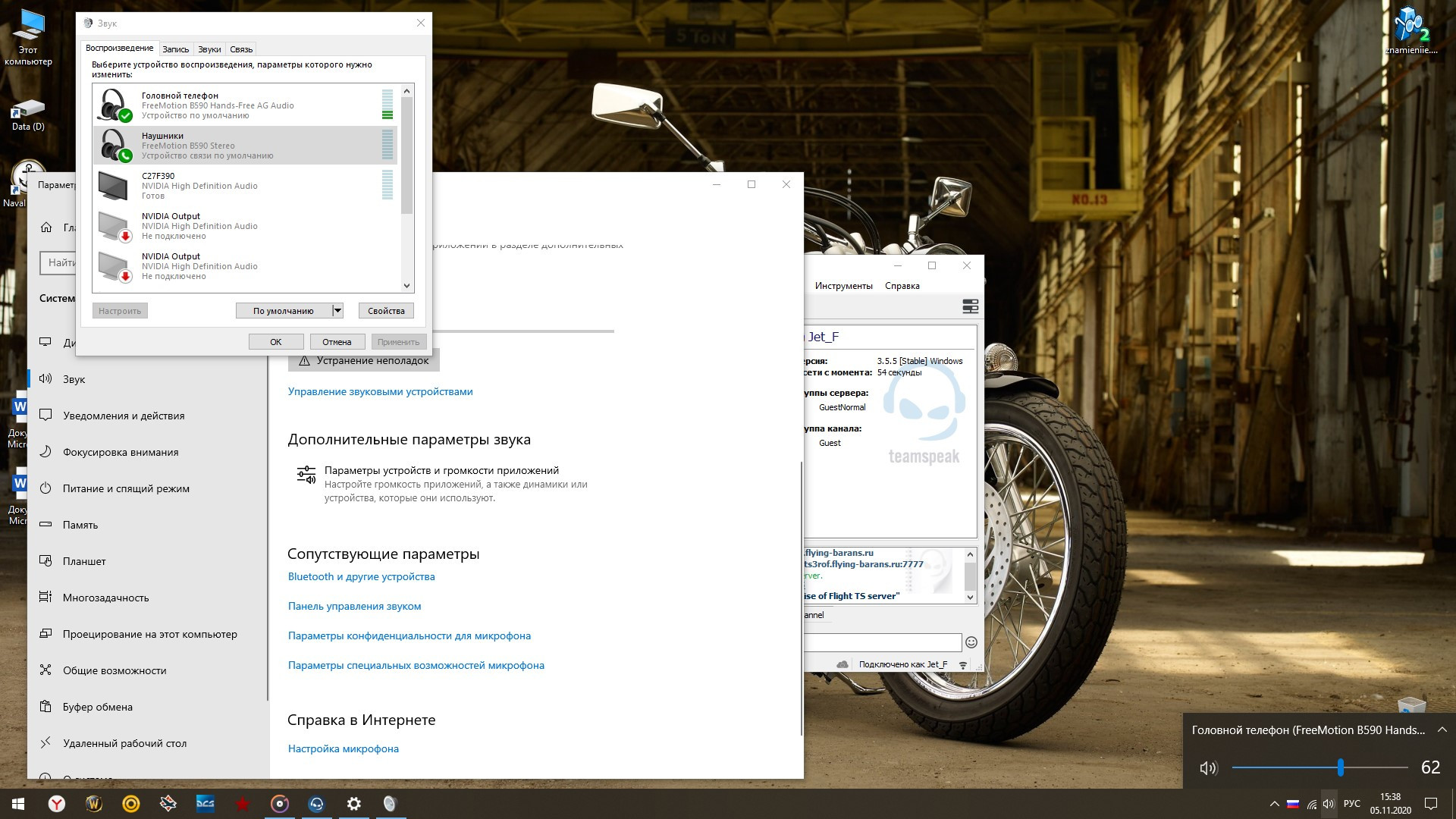1456x819 pixels.
Task: Open the По умолчанию dropdown arrow
Action: tap(338, 311)
